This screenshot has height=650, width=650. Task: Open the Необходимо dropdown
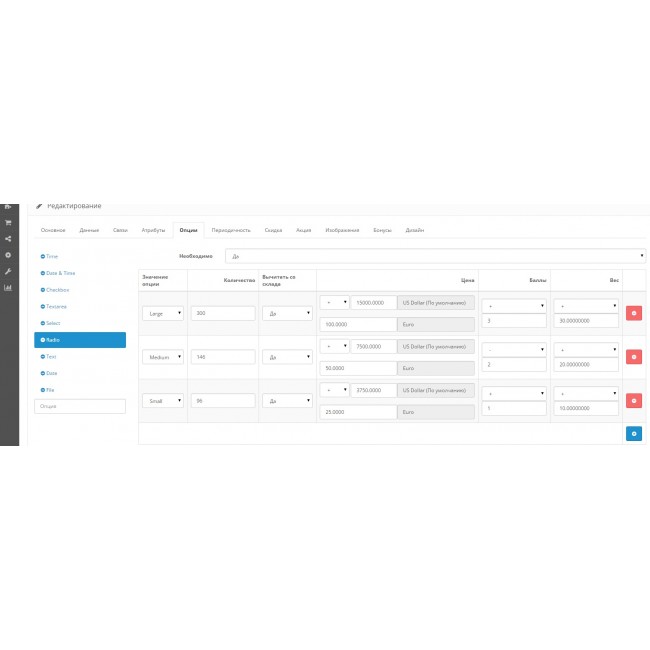(x=435, y=256)
